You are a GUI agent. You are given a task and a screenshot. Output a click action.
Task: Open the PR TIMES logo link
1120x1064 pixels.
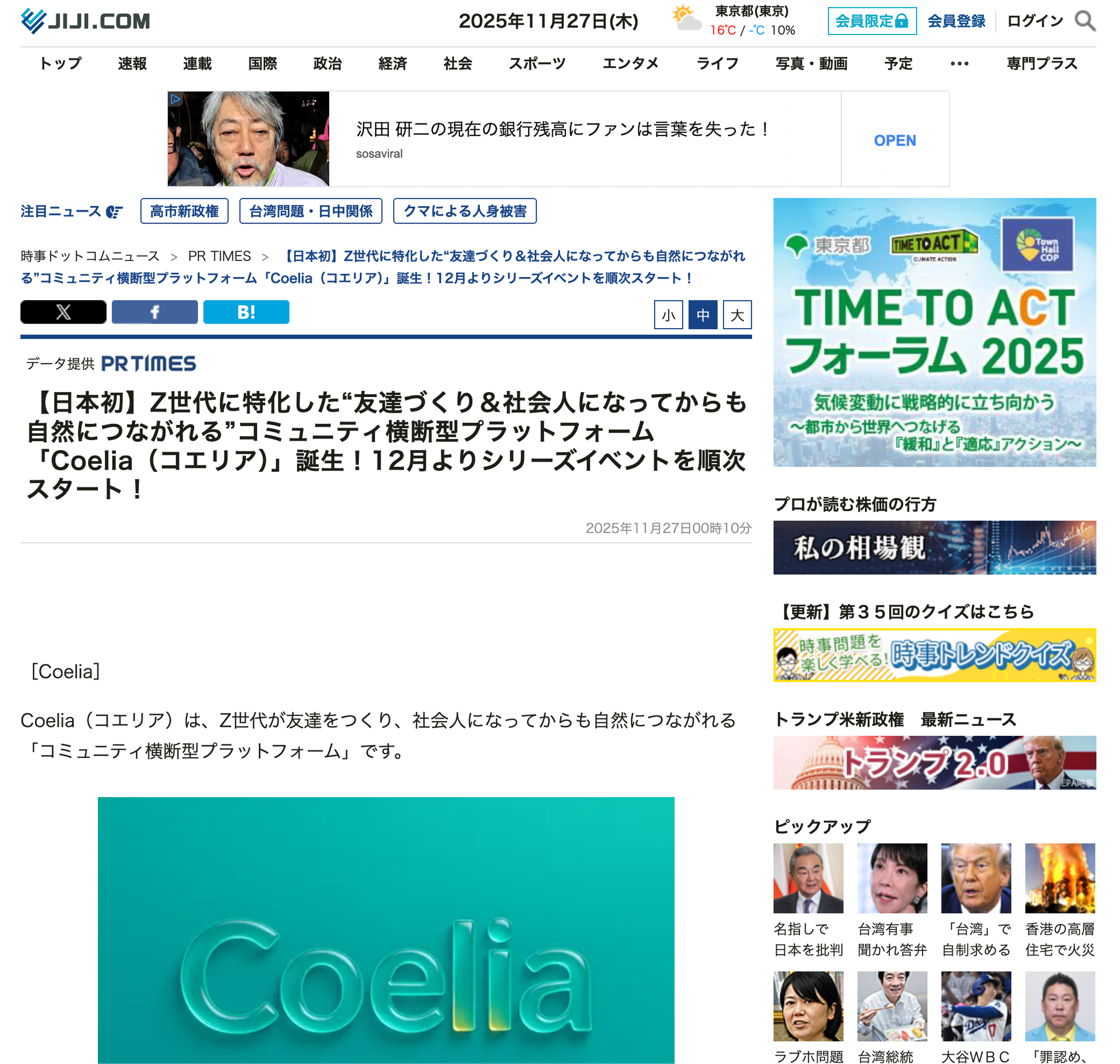click(x=148, y=364)
